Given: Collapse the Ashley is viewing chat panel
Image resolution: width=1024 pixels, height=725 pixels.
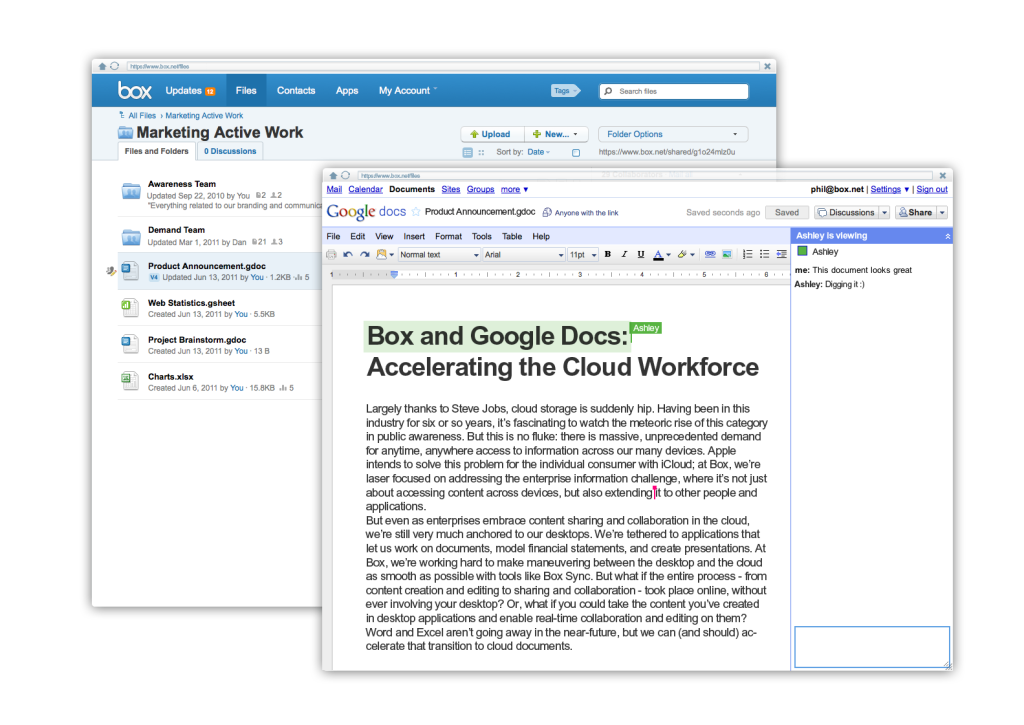Looking at the screenshot, I should point(948,236).
